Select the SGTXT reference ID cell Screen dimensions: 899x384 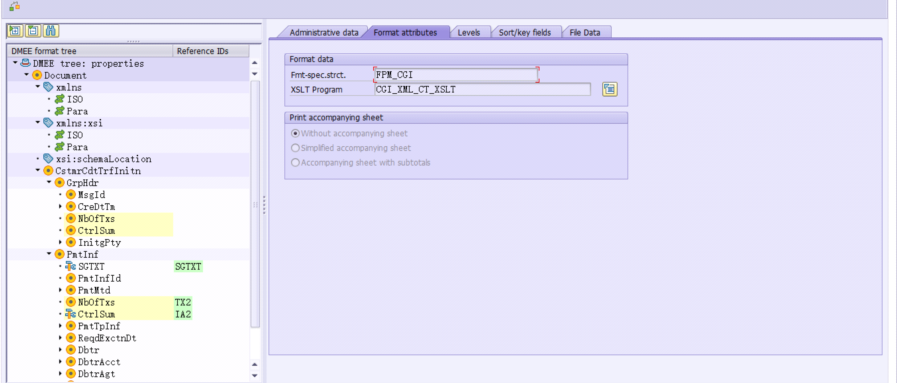(188, 266)
